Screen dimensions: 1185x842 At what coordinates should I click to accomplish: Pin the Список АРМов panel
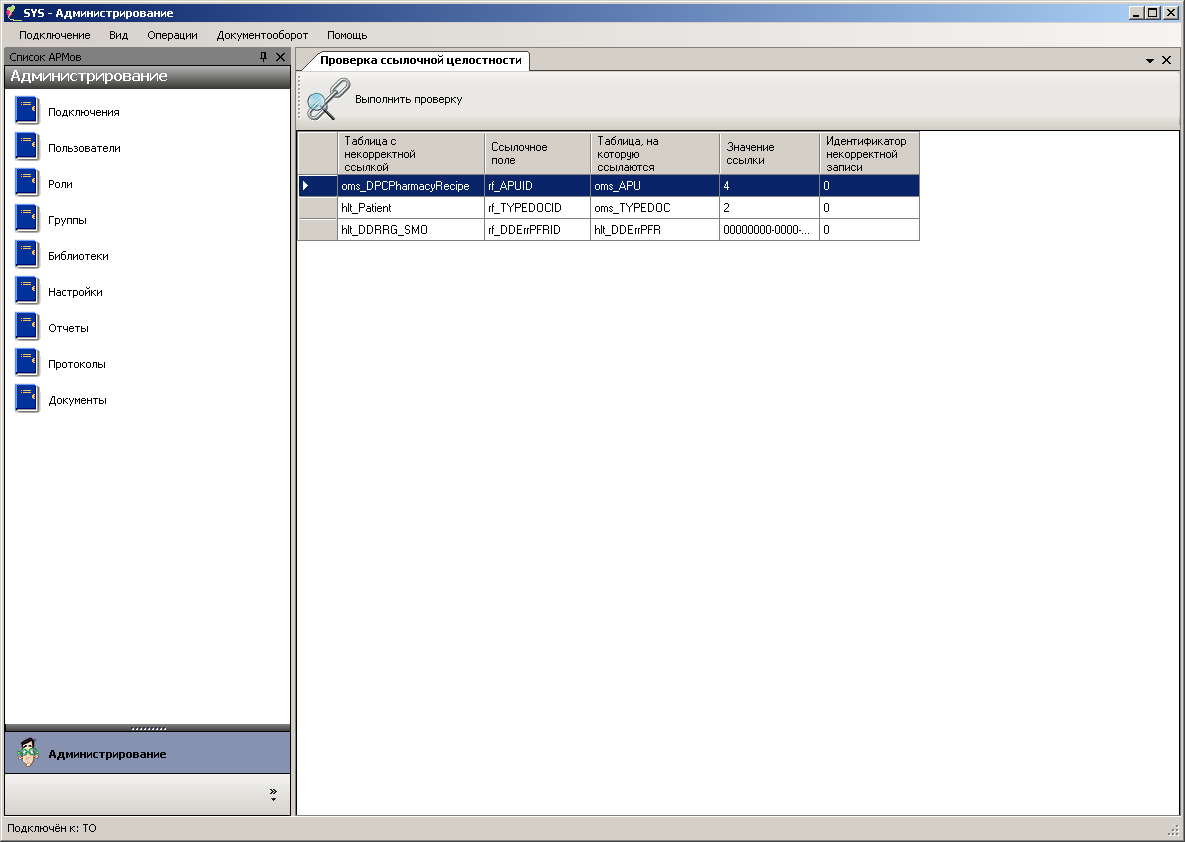click(263, 57)
